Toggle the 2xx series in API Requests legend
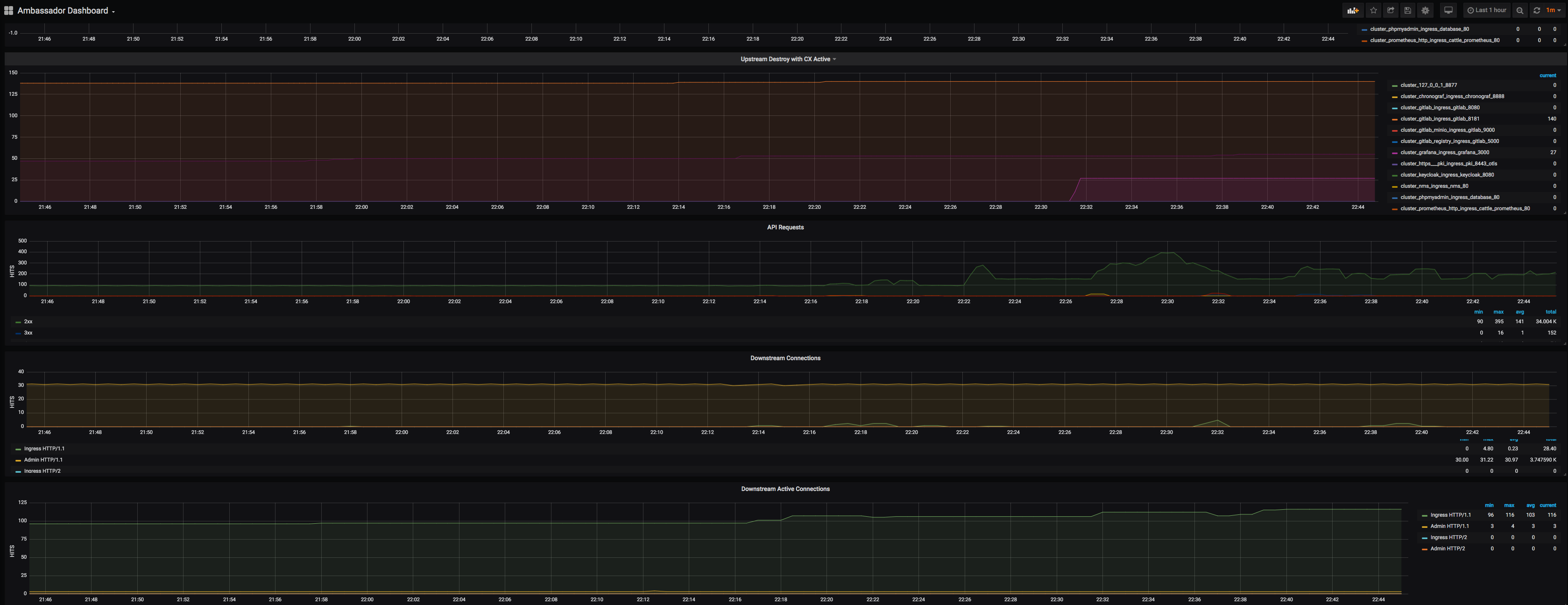The width and height of the screenshot is (1568, 605). pyautogui.click(x=28, y=322)
